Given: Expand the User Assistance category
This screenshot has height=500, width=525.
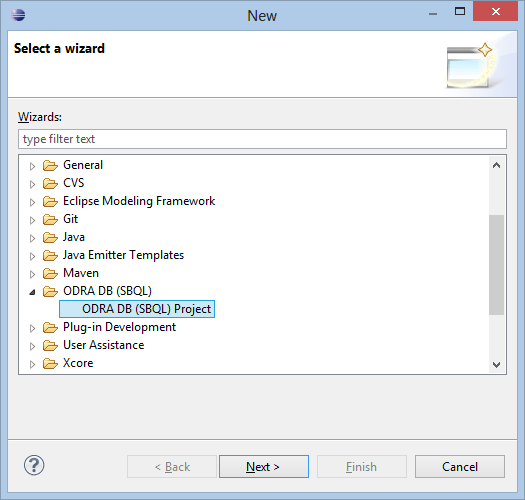Looking at the screenshot, I should pos(32,347).
